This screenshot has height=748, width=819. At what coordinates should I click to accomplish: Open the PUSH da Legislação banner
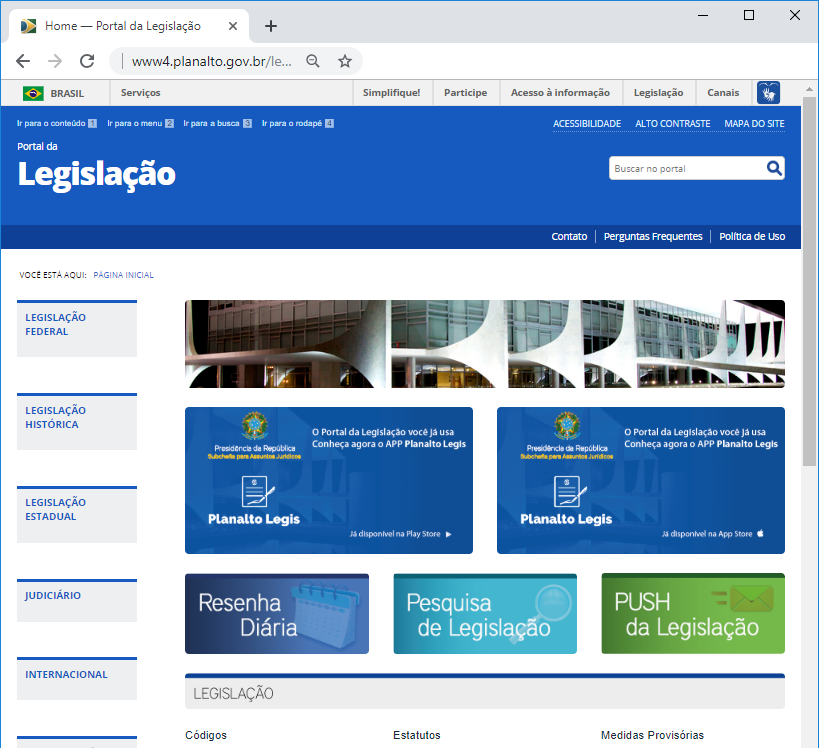tap(692, 612)
